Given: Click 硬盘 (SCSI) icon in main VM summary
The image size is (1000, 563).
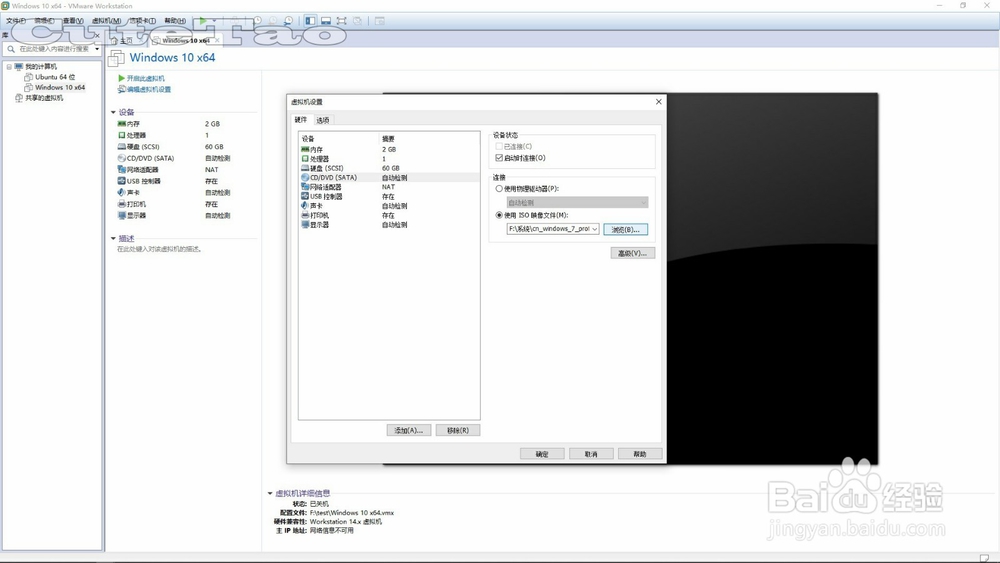Looking at the screenshot, I should (121, 147).
